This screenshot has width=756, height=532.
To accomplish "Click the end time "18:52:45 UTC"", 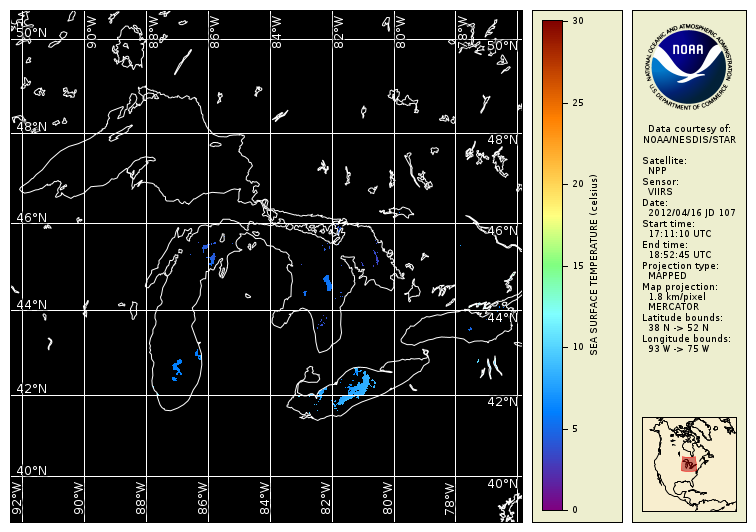I will pyautogui.click(x=680, y=255).
